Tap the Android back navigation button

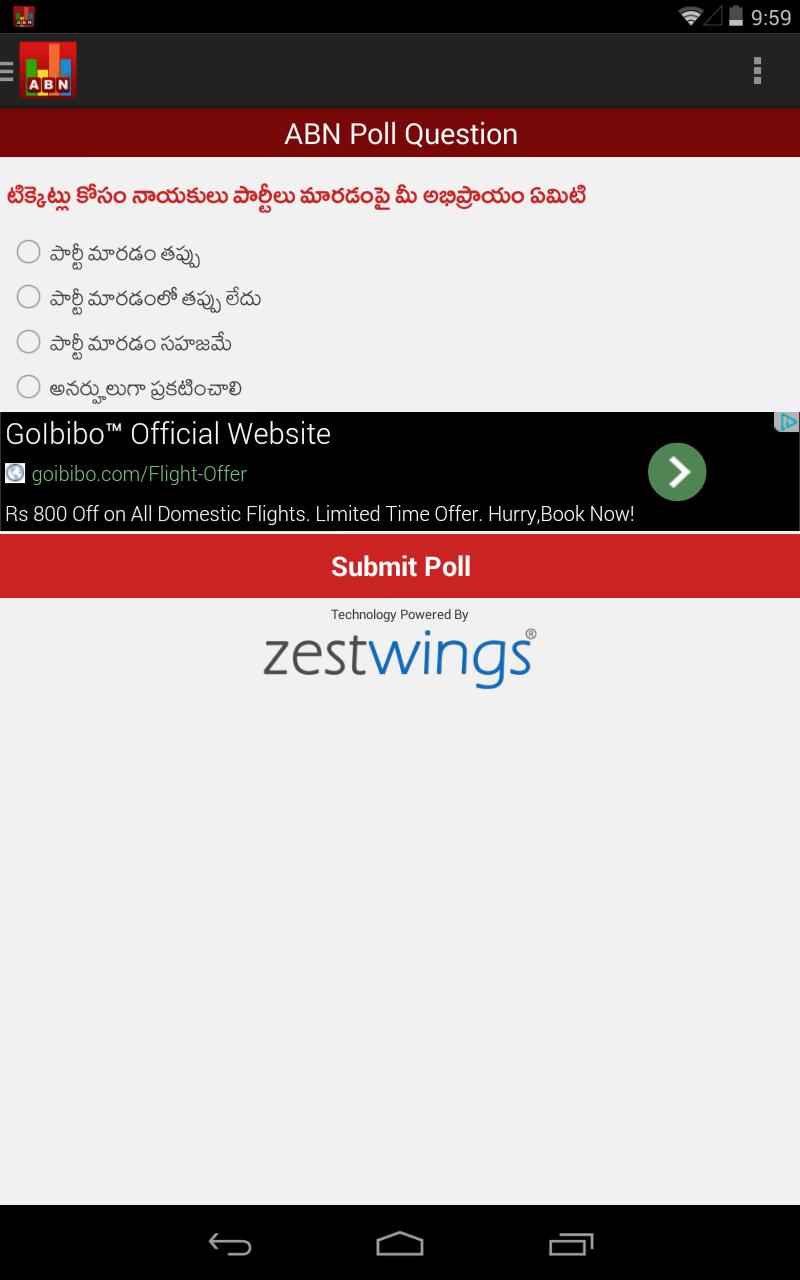[x=229, y=1244]
